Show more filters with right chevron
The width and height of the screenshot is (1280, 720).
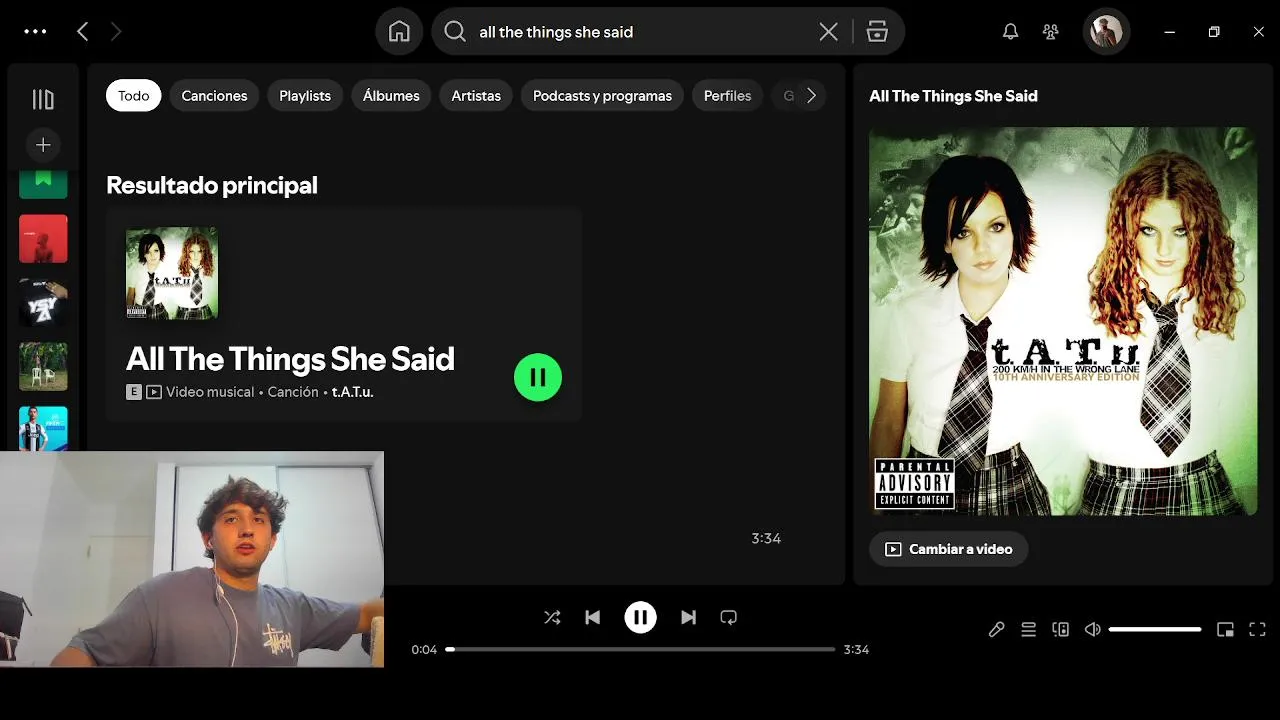pos(811,96)
